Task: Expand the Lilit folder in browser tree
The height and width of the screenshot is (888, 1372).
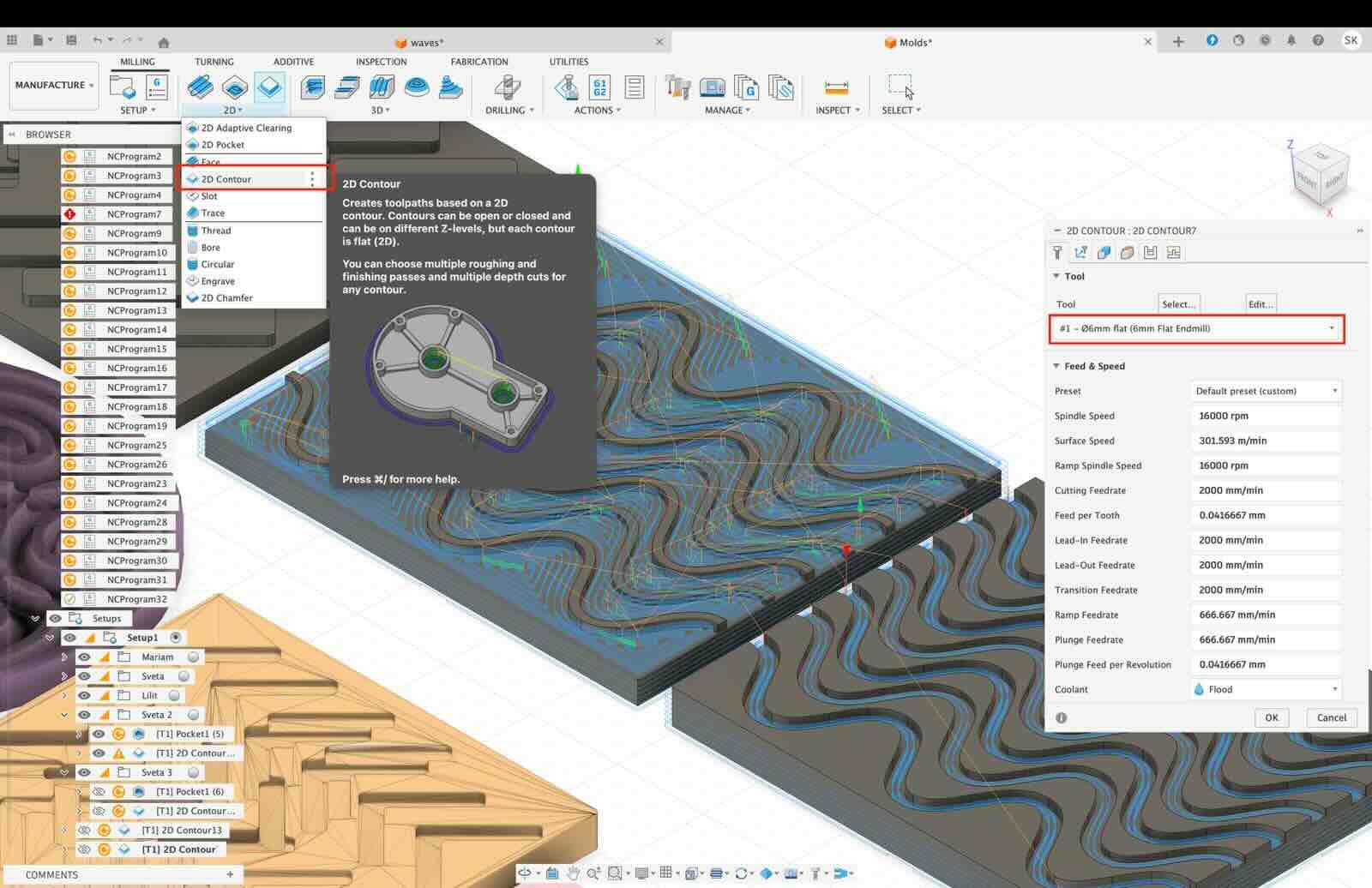Action: (64, 696)
